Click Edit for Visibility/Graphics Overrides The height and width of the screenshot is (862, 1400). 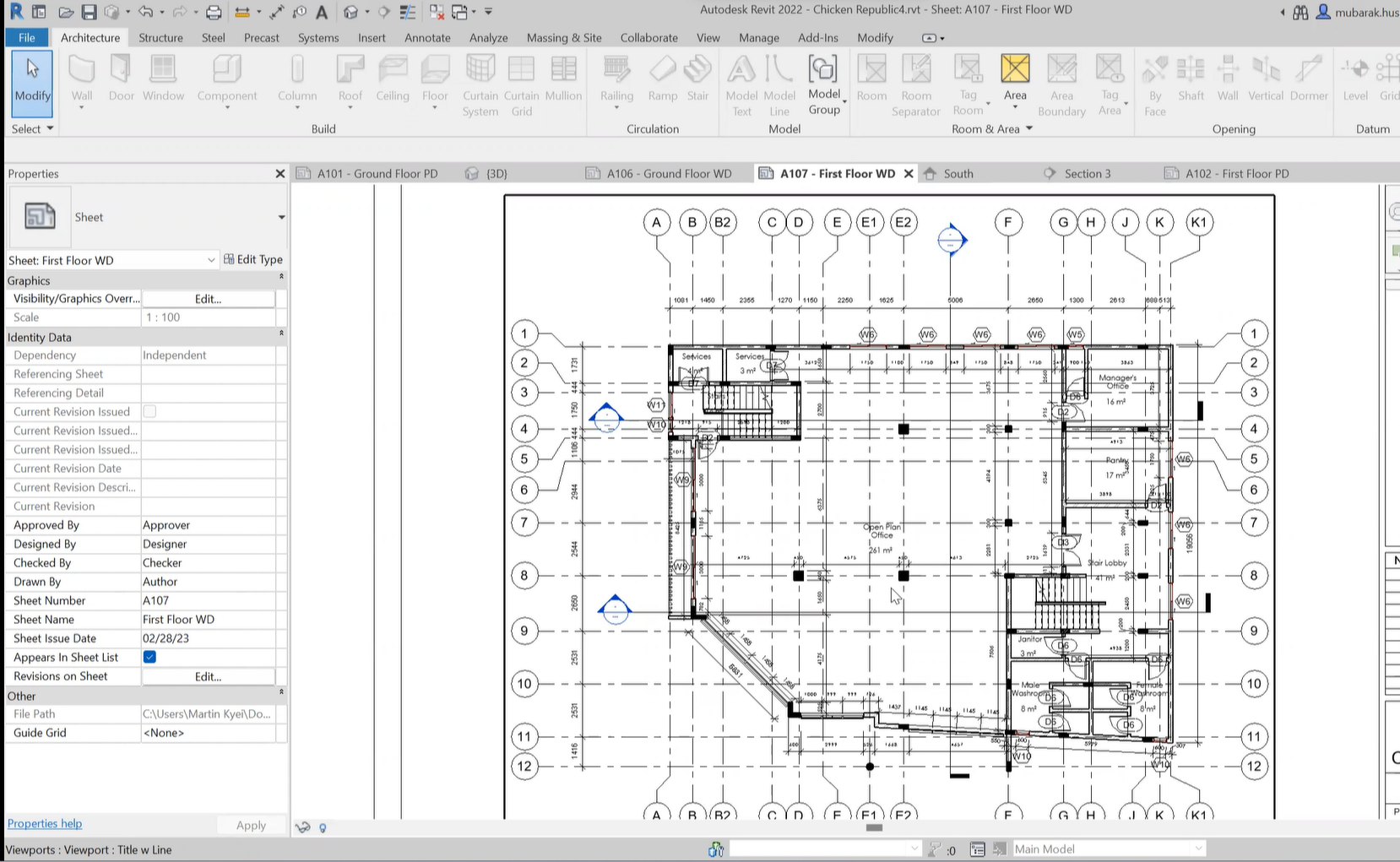(x=208, y=299)
